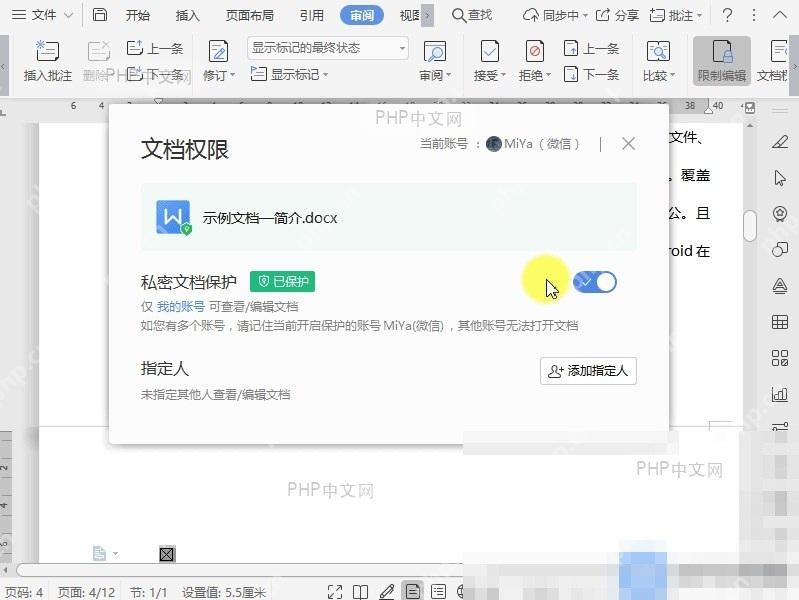This screenshot has height=600, width=799.
Task: Click the ruler toggle icon beside ruler
Action: (750, 108)
